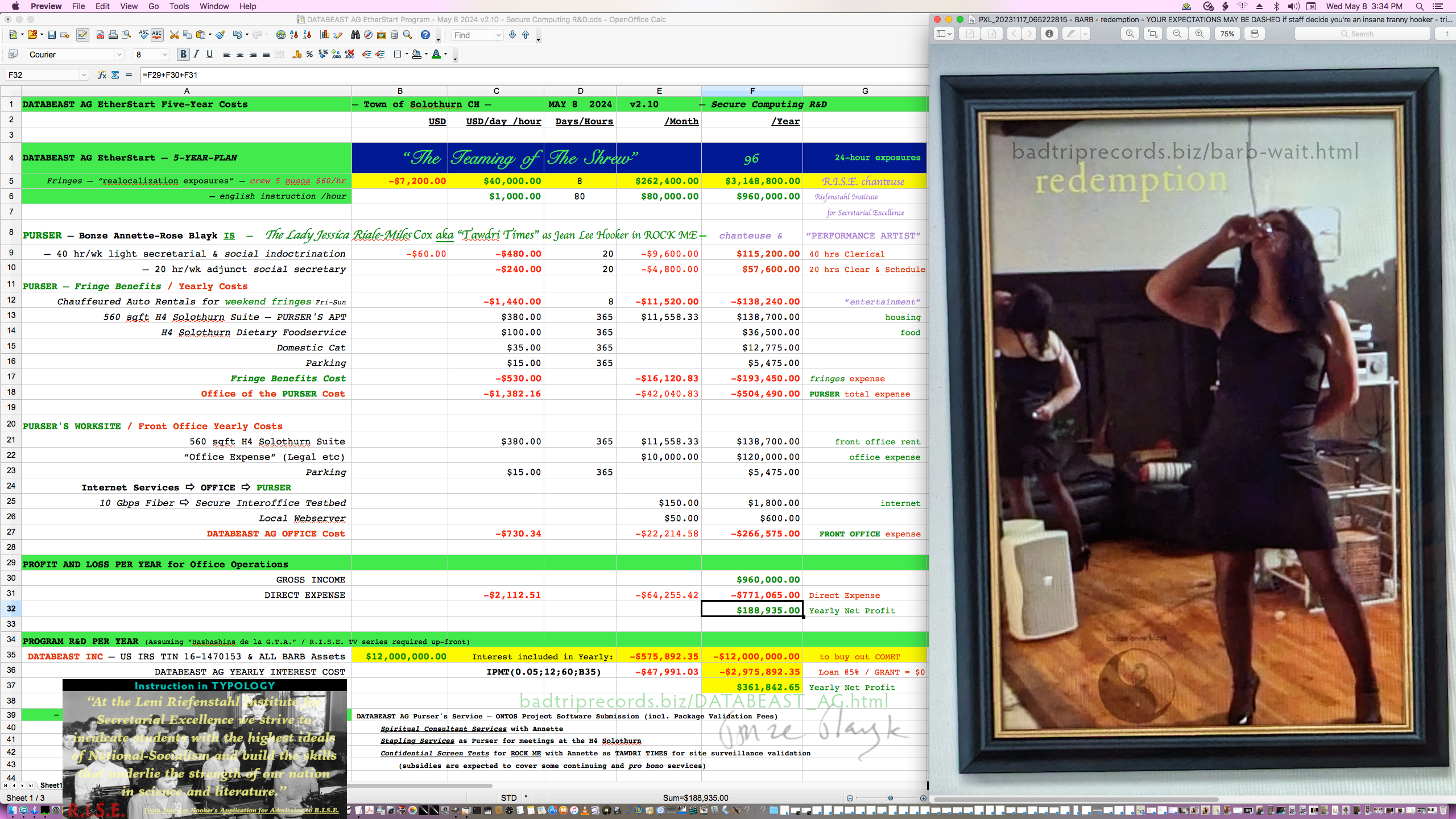Open the Courier font name dropdown

point(119,55)
